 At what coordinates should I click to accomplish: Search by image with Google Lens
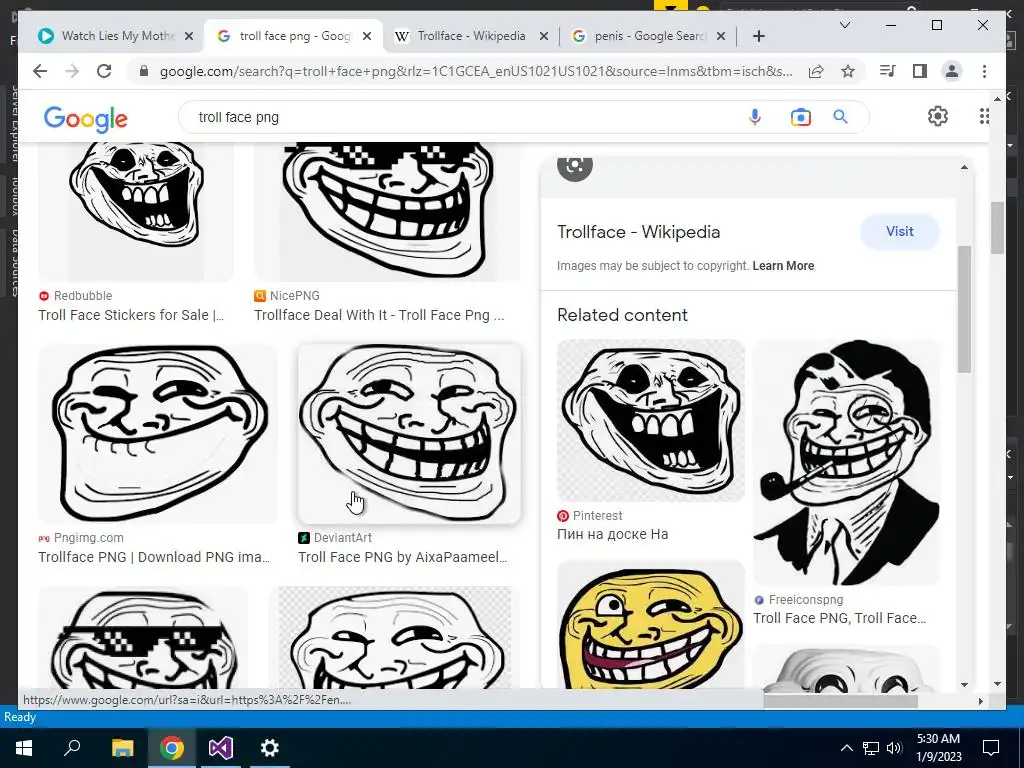tap(801, 117)
